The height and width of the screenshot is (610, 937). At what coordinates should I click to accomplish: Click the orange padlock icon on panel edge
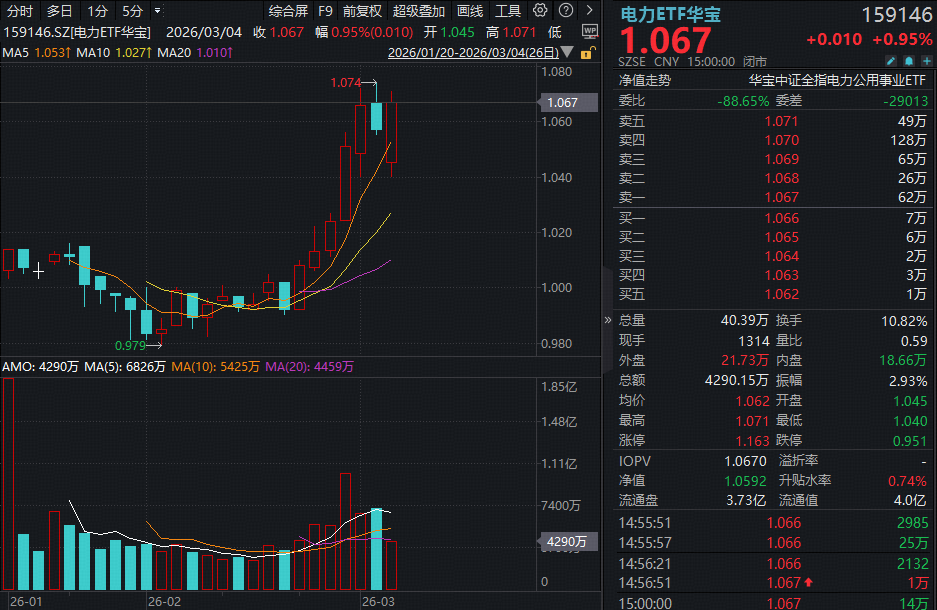[586, 54]
